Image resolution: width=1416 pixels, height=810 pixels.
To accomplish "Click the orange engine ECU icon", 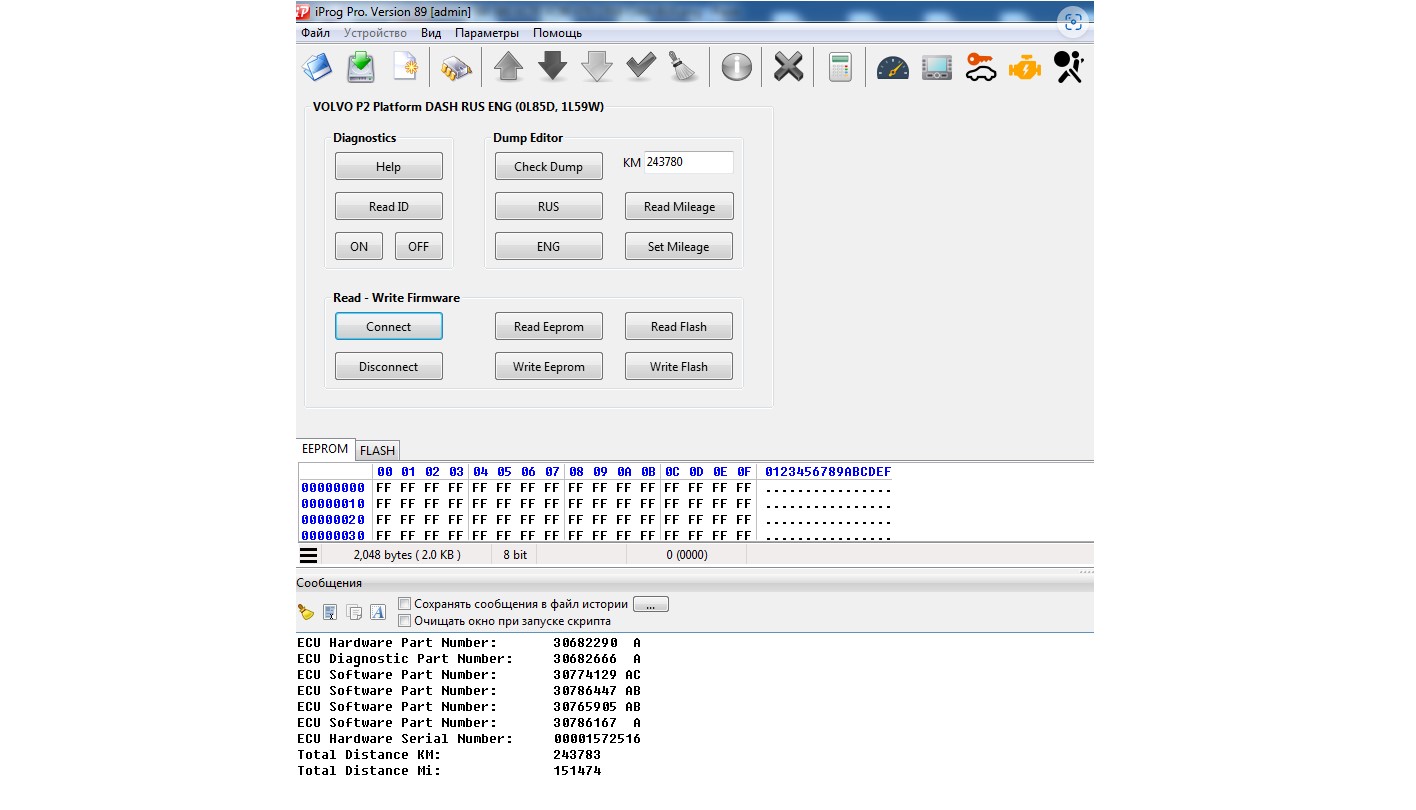I will [x=1024, y=67].
